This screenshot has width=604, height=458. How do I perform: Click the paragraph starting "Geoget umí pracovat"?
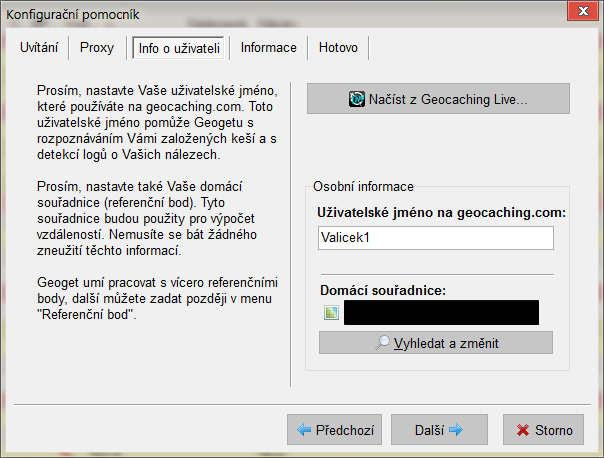tap(157, 299)
